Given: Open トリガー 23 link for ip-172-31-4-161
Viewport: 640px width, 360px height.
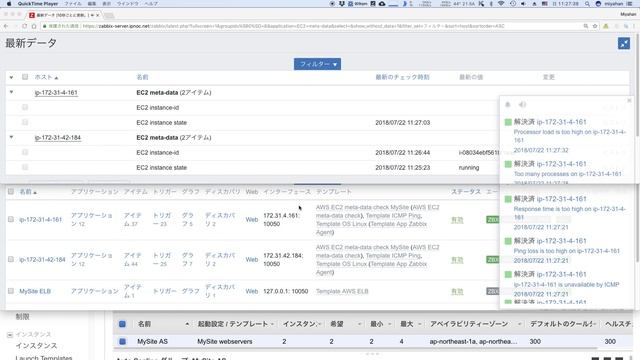Looking at the screenshot, I should pos(161,219).
